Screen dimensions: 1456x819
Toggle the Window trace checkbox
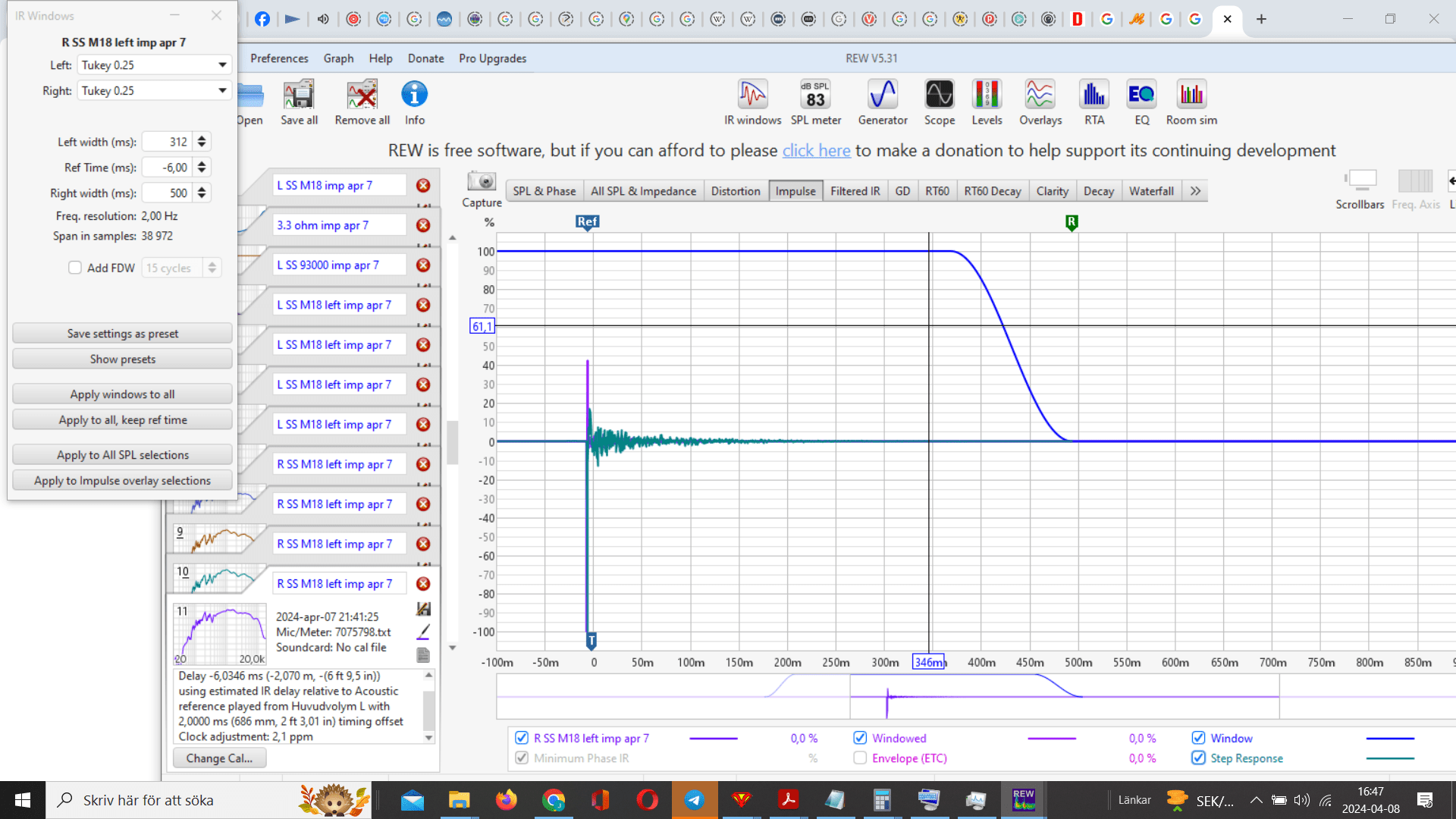point(1198,738)
